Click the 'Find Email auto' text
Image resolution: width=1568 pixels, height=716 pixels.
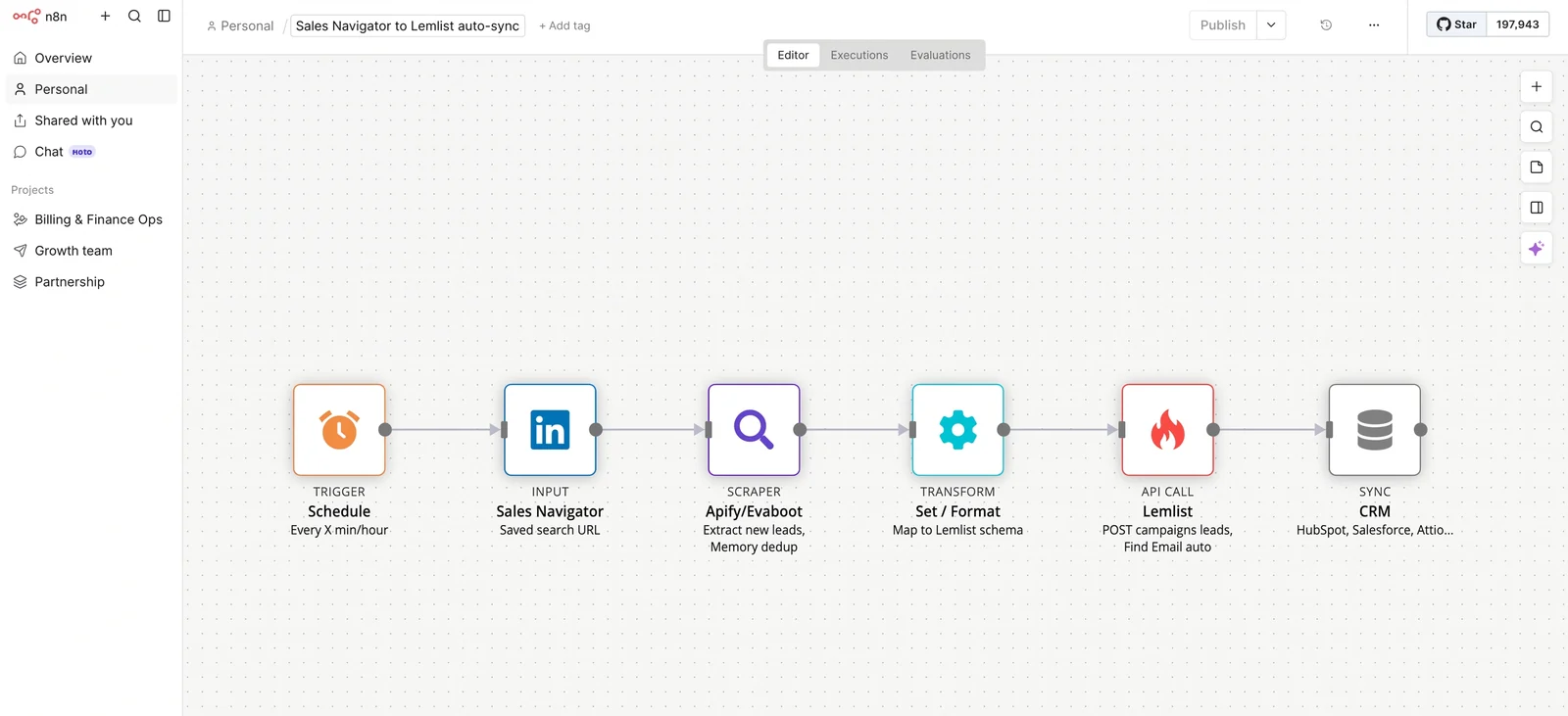pos(1167,548)
